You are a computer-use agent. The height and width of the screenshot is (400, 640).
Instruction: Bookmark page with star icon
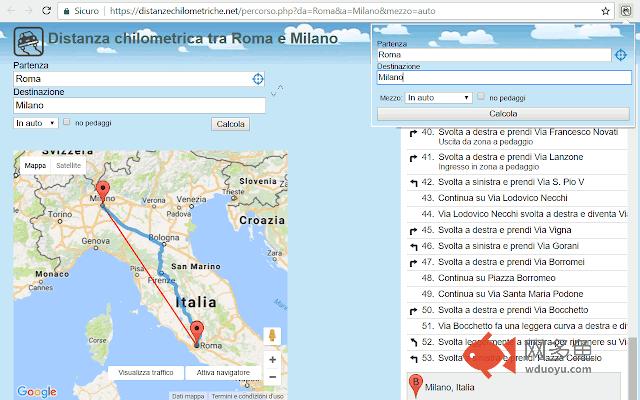point(606,9)
